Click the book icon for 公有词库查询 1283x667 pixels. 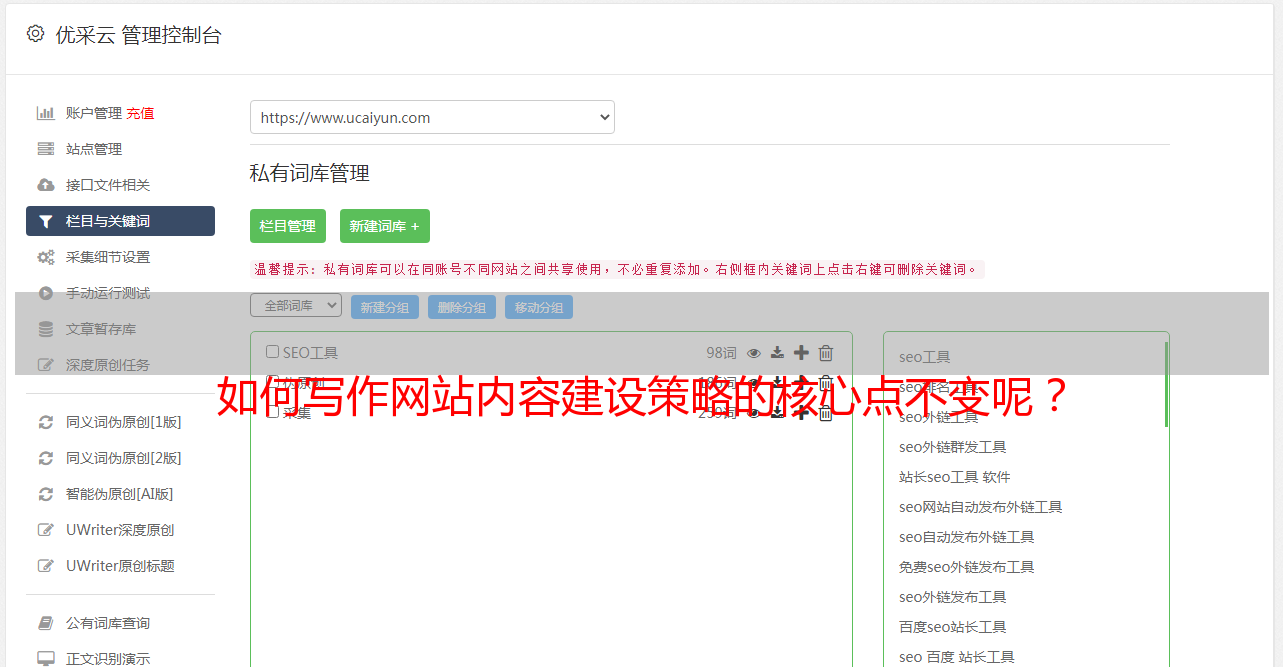(46, 623)
